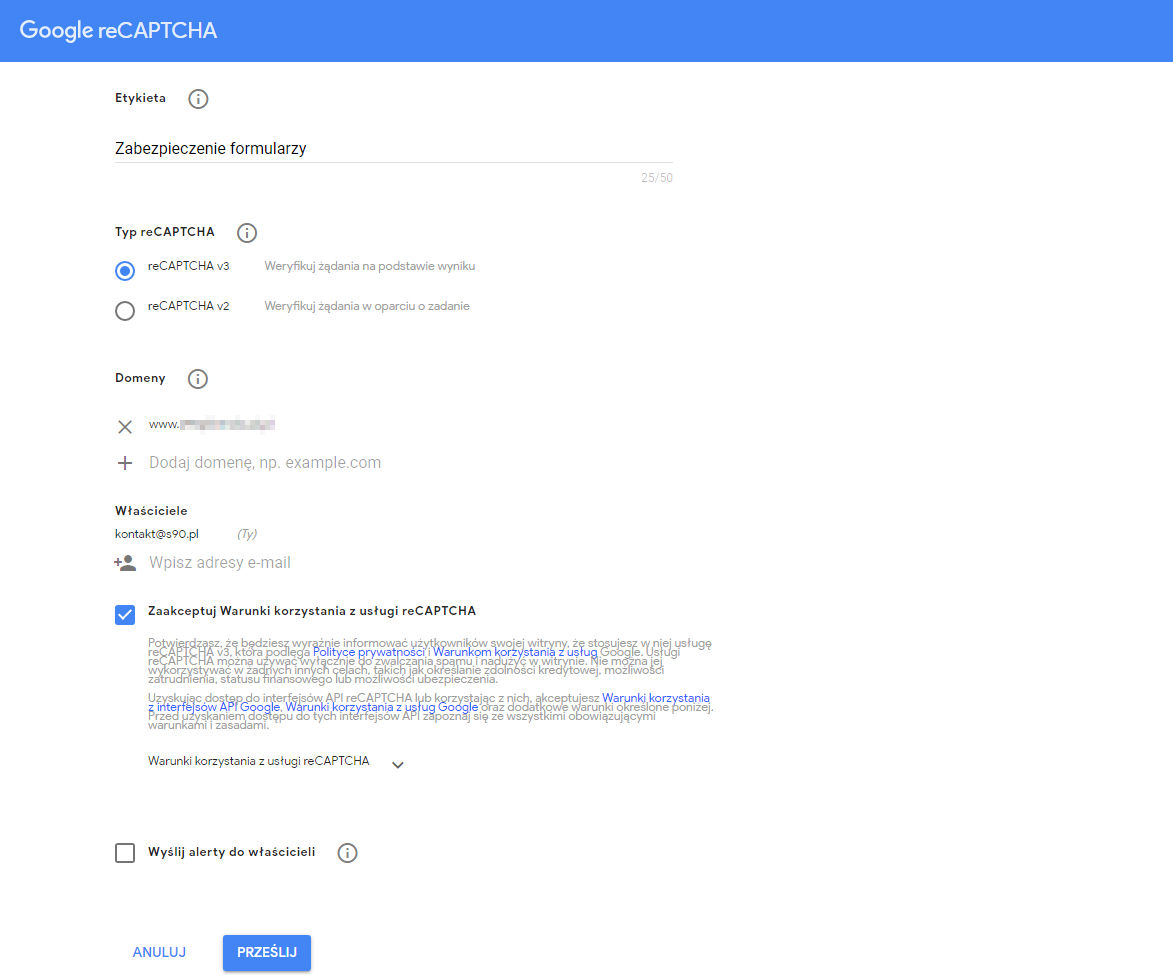Click the text Weryfikuj żądania na podstawie wyniku
The width and height of the screenshot is (1173, 975).
click(370, 266)
